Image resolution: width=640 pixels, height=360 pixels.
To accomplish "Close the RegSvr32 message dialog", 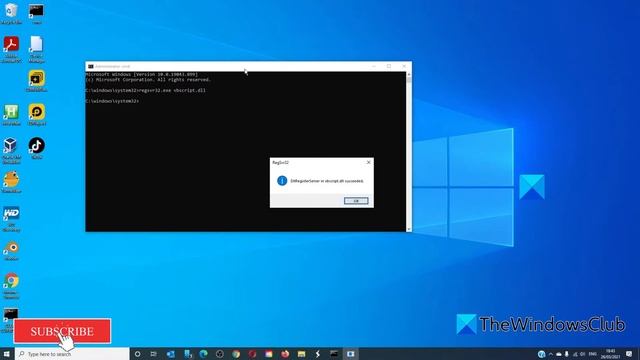I will point(369,162).
